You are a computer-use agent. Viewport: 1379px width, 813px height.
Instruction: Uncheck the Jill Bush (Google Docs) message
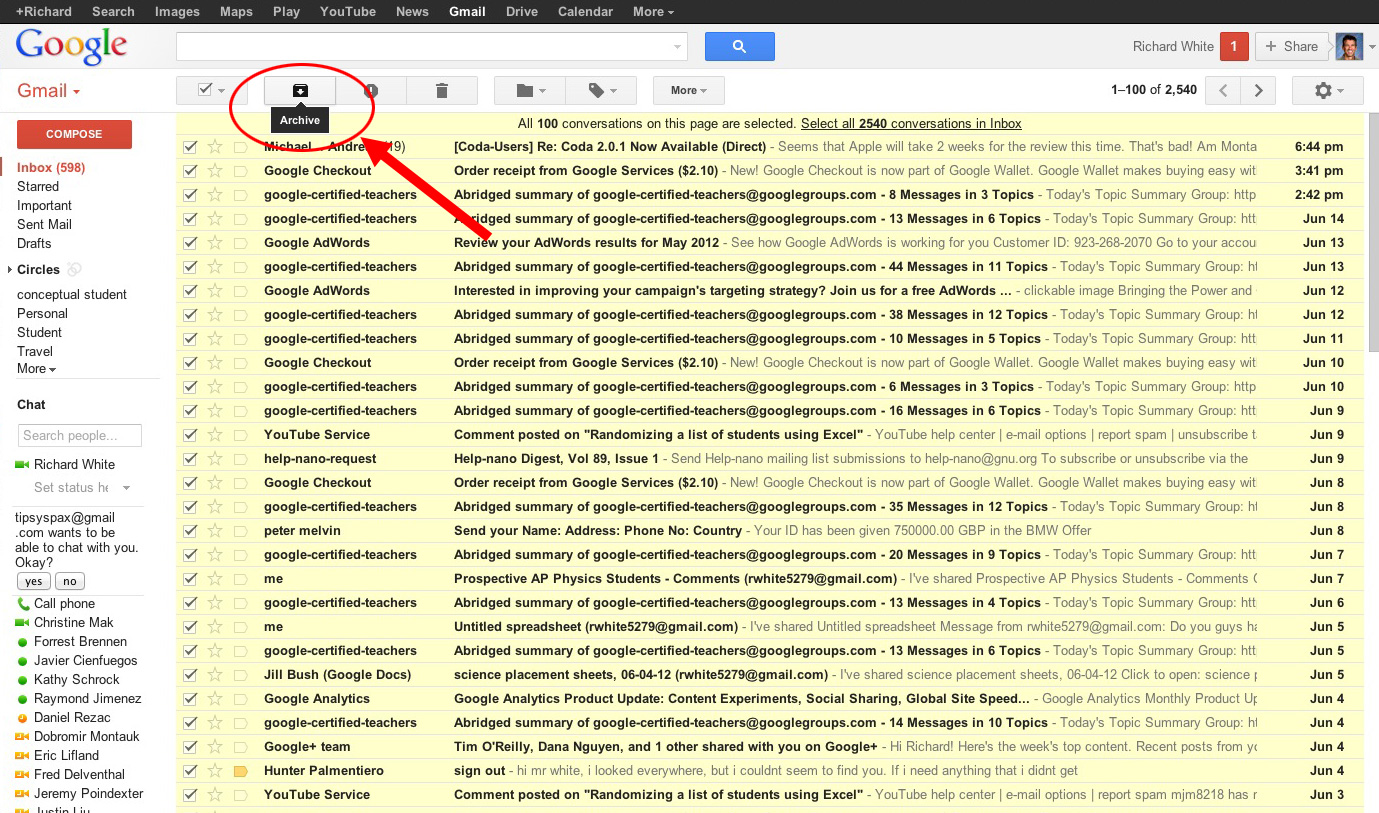coord(191,675)
